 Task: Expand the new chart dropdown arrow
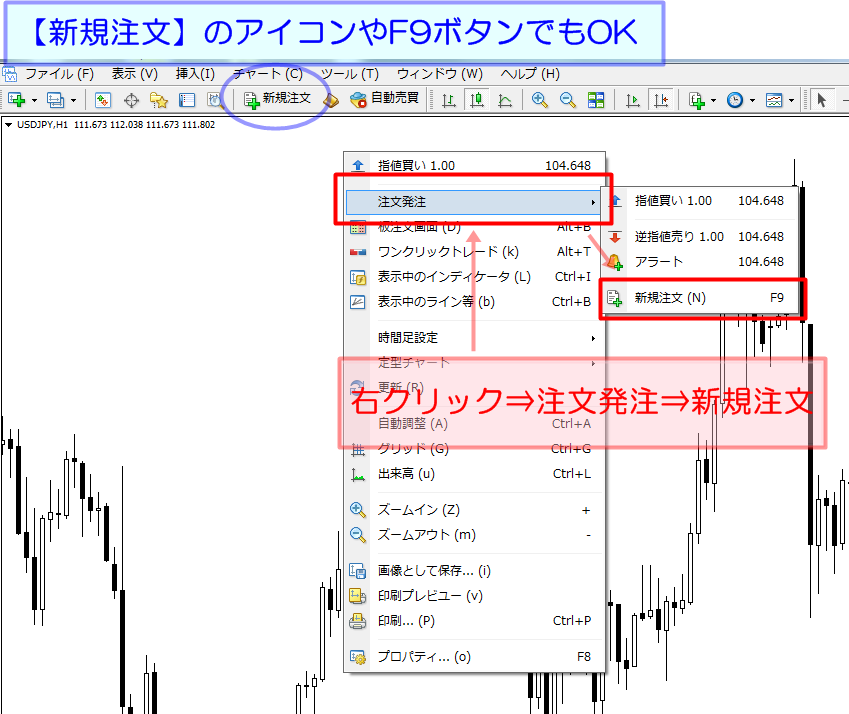pyautogui.click(x=34, y=100)
